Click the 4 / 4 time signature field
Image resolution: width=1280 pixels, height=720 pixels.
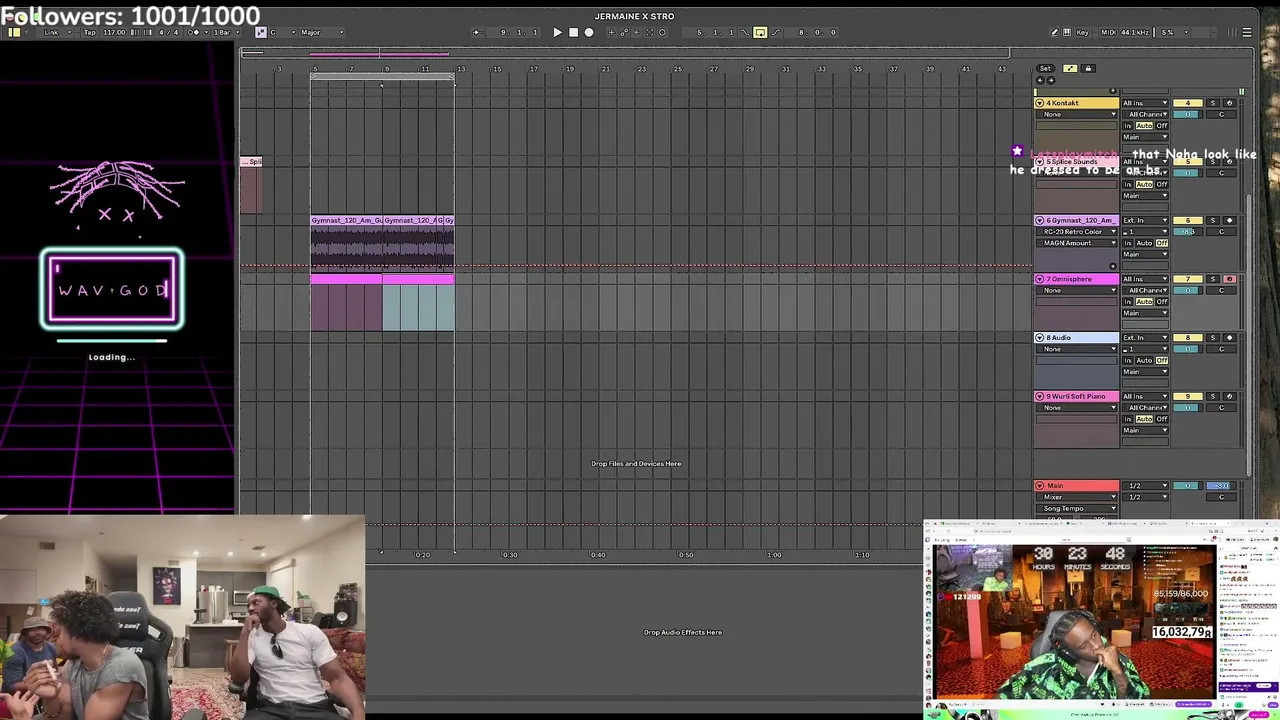(170, 32)
